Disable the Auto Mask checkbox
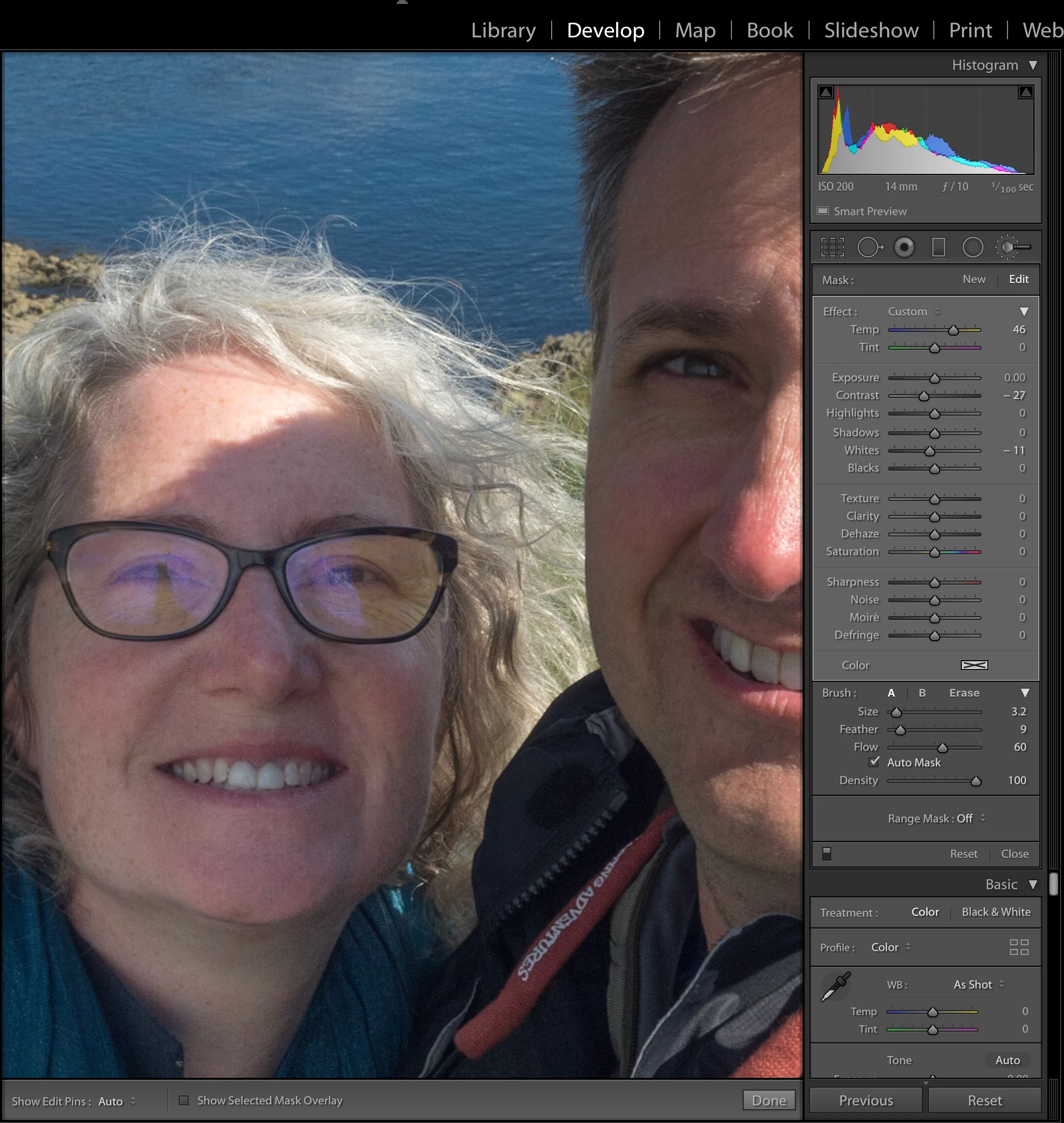This screenshot has height=1123, width=1064. (874, 762)
